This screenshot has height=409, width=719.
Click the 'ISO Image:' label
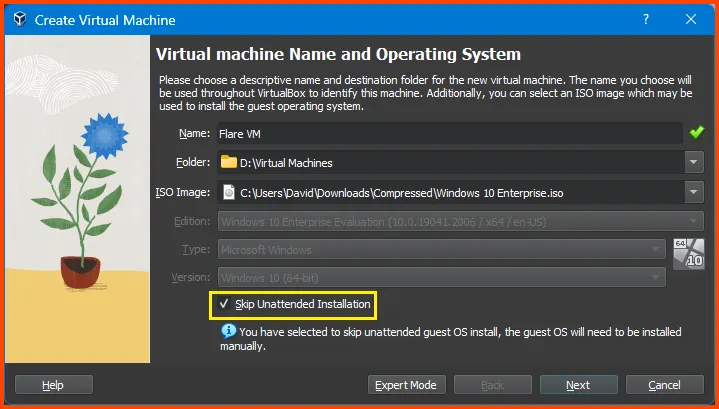(183, 192)
